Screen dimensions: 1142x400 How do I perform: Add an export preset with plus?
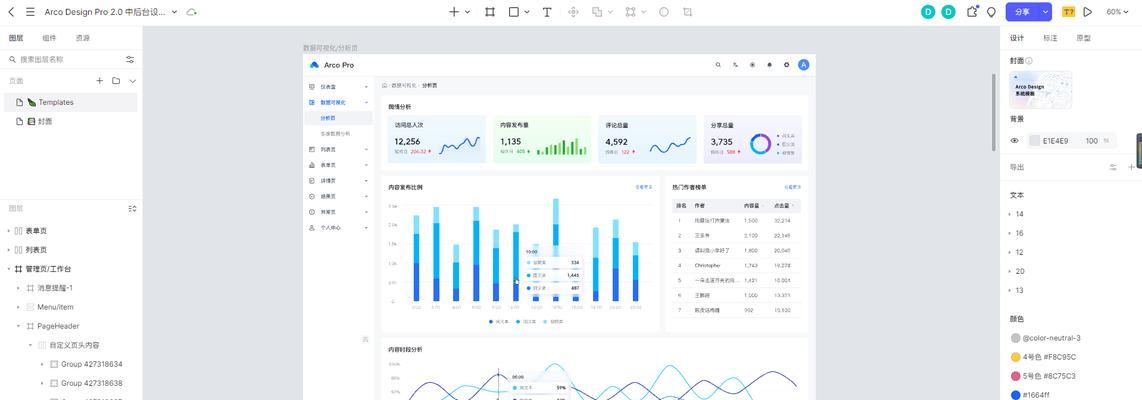[x=1131, y=168]
